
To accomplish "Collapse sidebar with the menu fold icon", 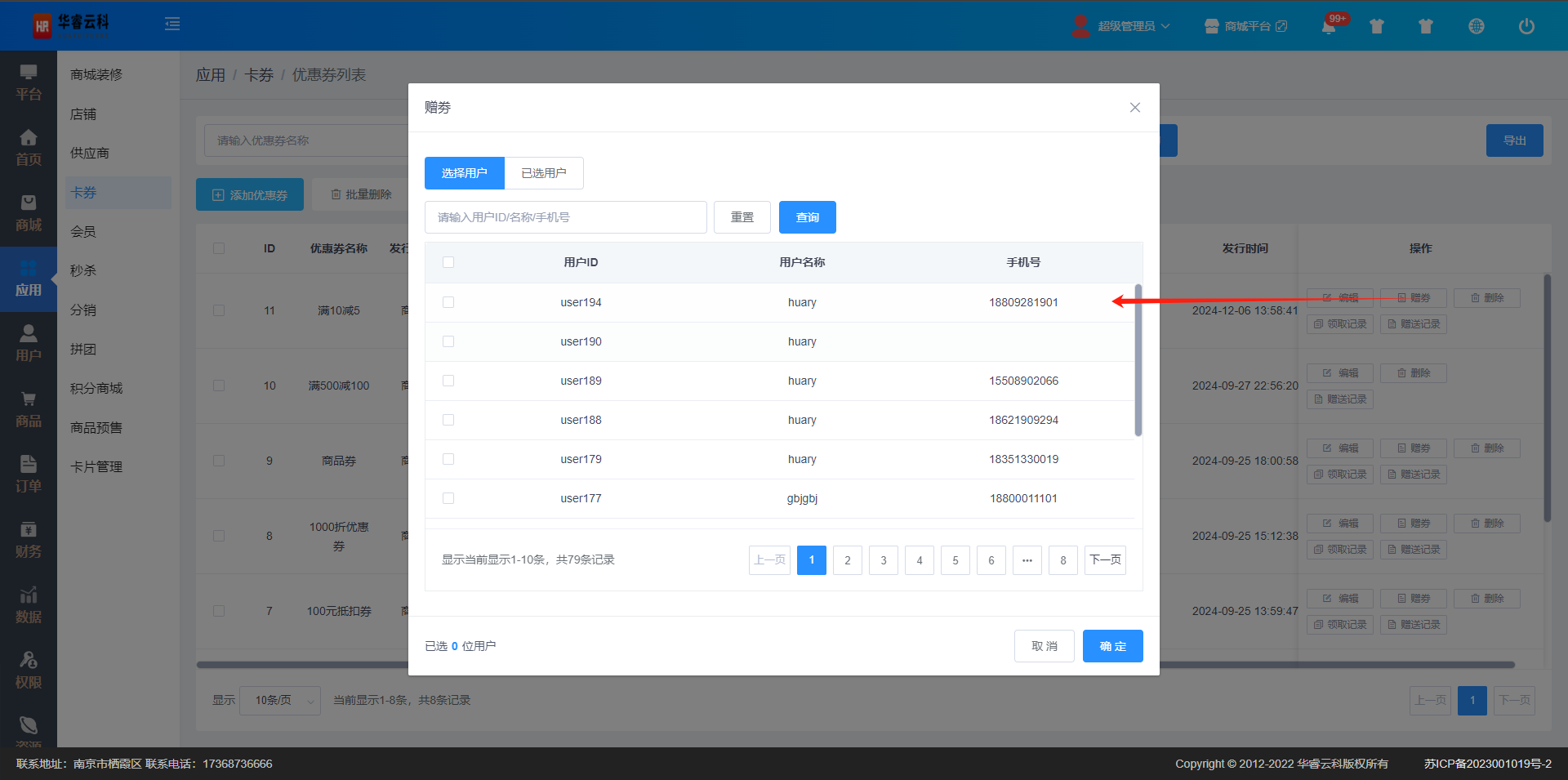I will 172,25.
